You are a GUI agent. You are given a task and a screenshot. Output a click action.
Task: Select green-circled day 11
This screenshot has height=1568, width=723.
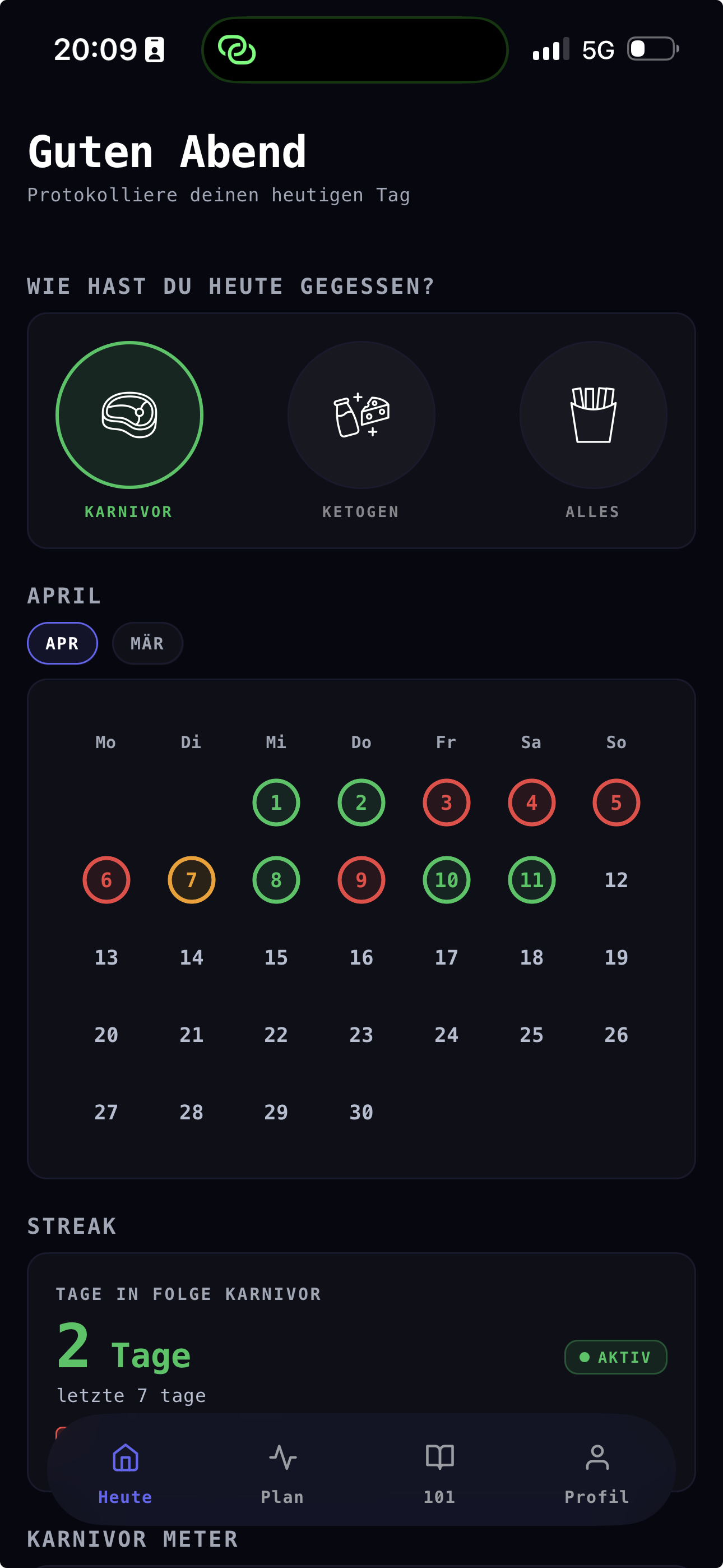pos(531,879)
